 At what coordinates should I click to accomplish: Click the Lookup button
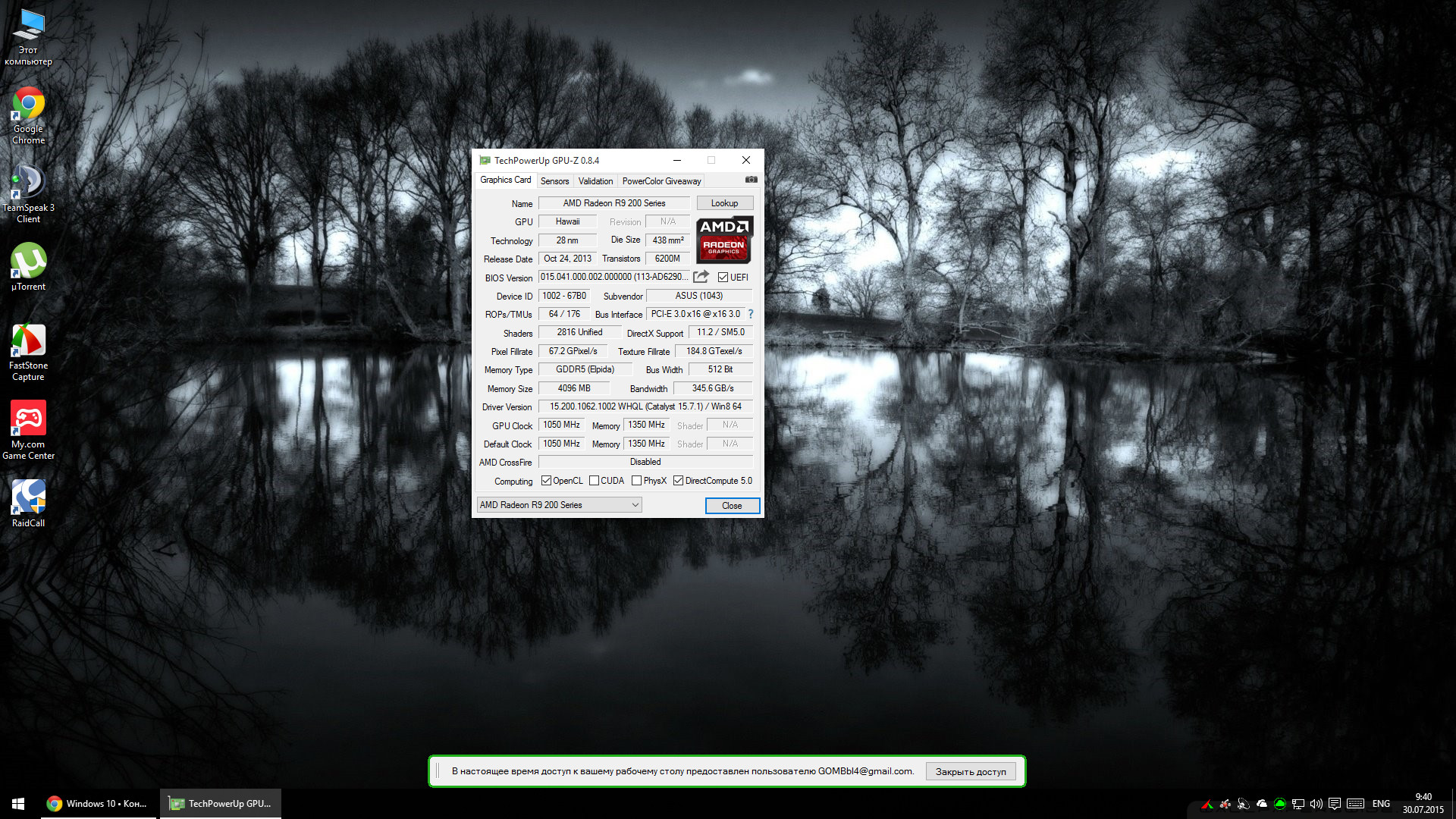[x=724, y=203]
